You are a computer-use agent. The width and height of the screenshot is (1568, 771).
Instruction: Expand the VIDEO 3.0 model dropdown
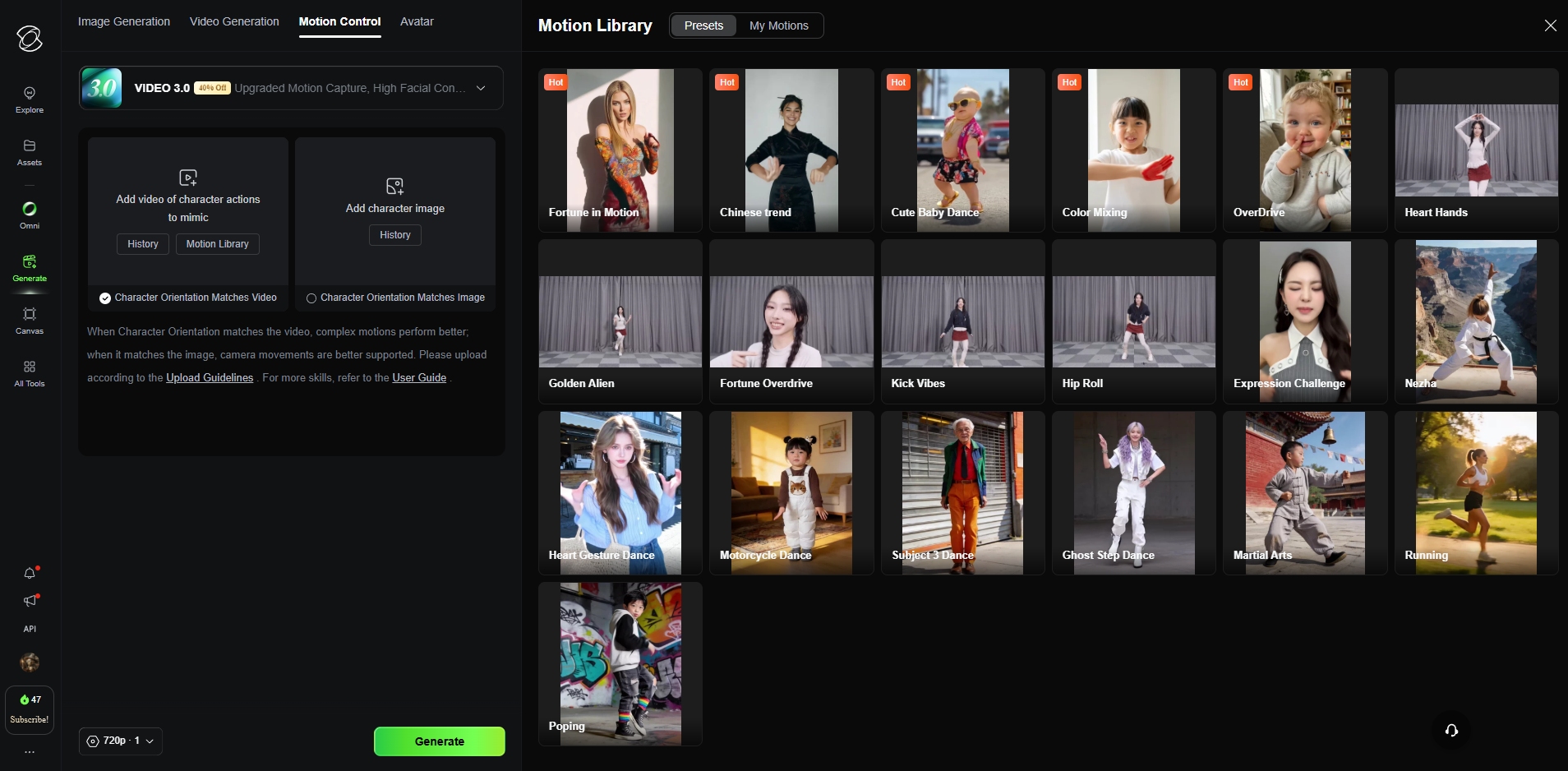pos(481,88)
